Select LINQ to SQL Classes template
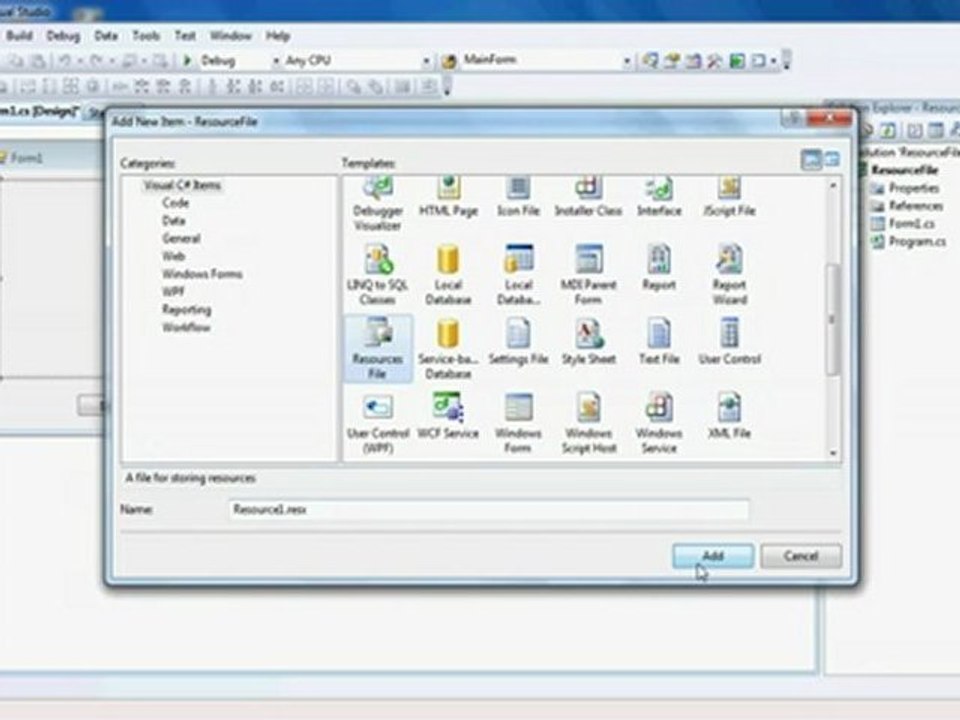960x720 pixels. pyautogui.click(x=378, y=275)
